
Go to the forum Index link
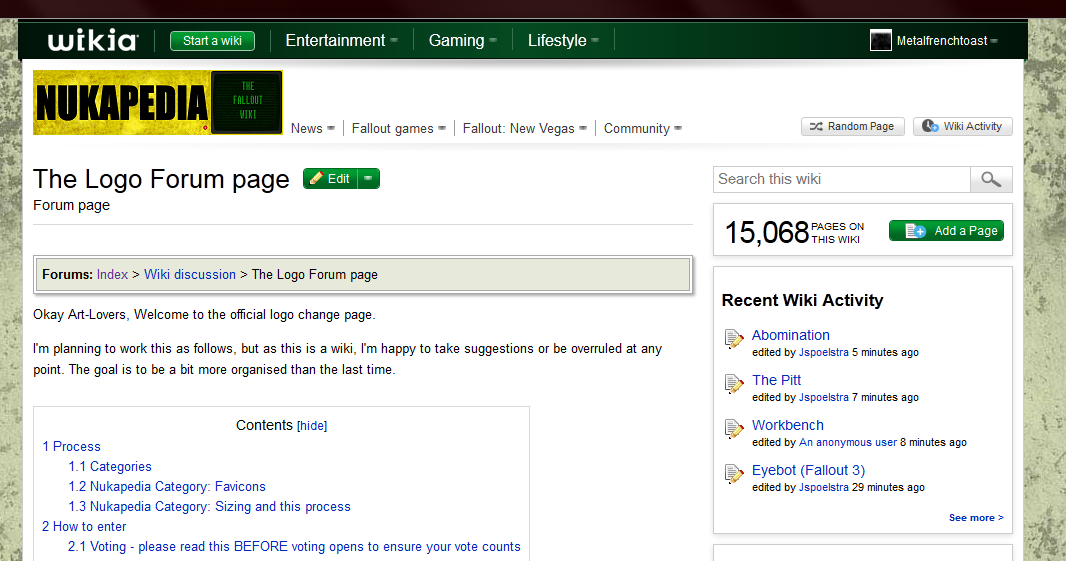point(112,275)
